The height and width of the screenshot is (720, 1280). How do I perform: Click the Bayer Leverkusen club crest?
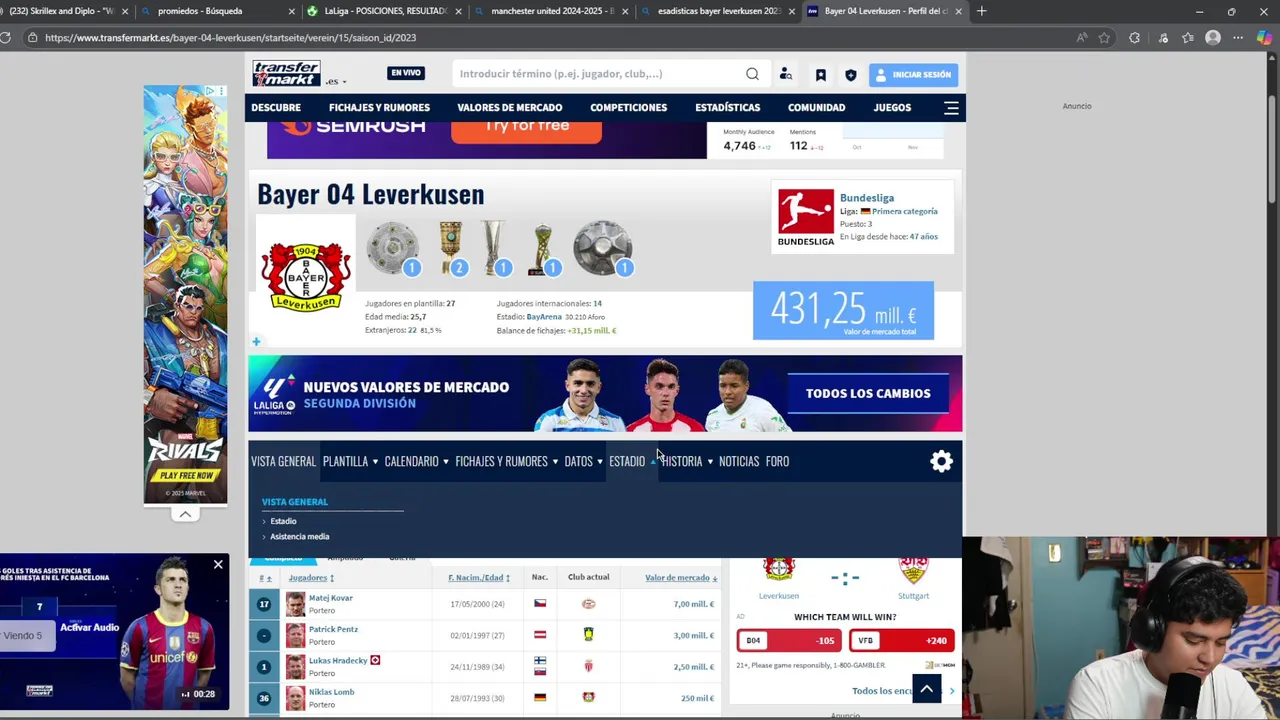306,277
